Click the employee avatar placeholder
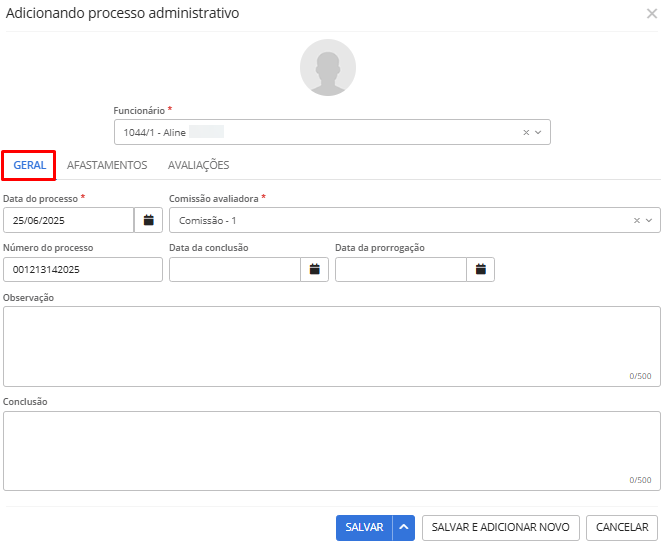The height and width of the screenshot is (545, 665). click(328, 67)
